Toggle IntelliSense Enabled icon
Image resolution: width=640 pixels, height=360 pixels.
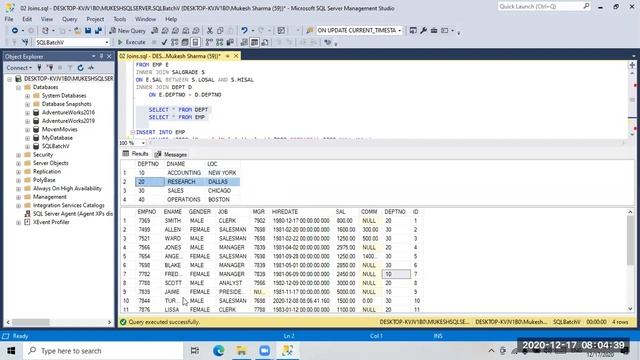point(196,42)
